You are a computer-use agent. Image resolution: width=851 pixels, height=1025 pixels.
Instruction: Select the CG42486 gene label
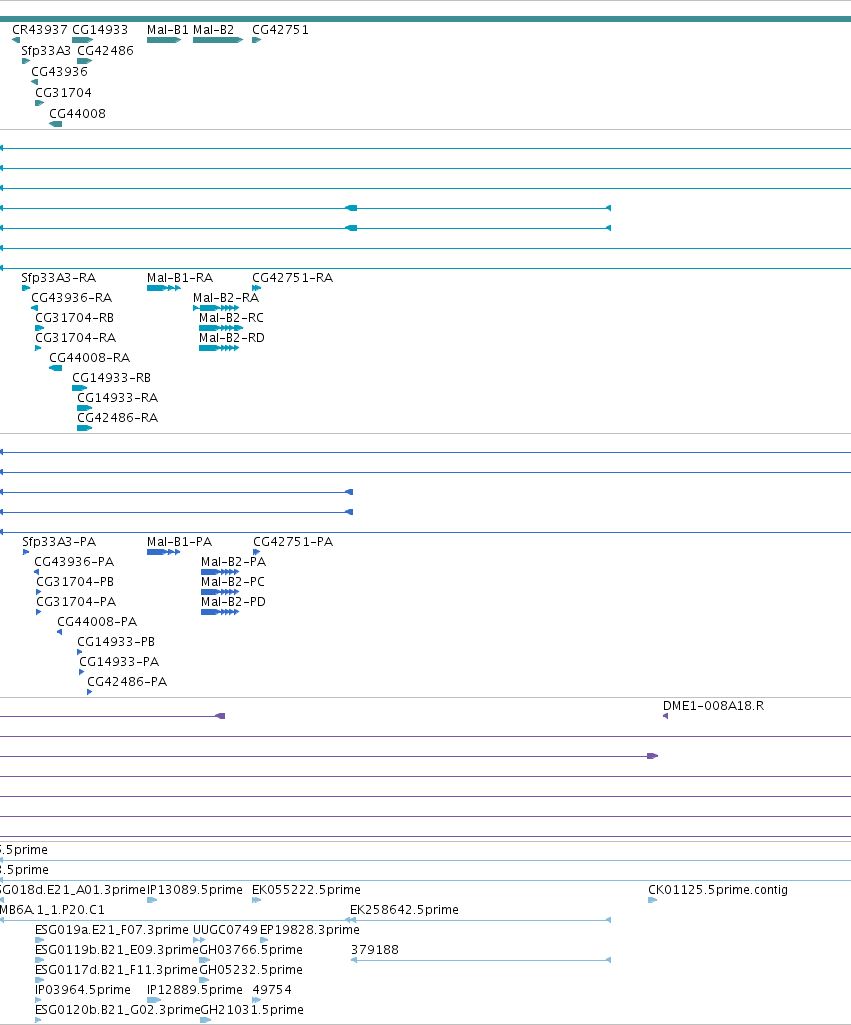pyautogui.click(x=105, y=51)
